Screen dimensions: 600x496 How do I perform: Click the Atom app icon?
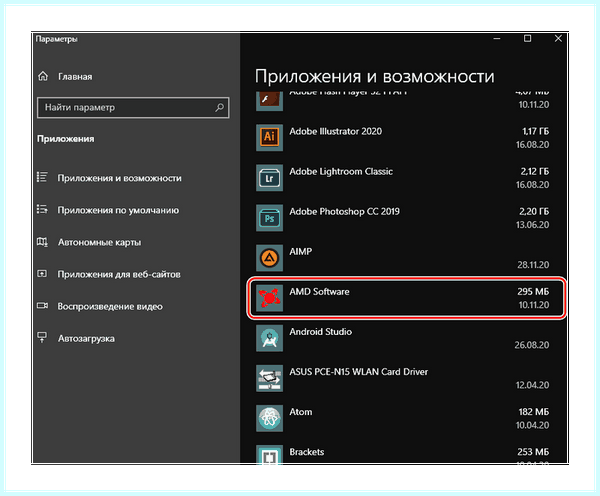pos(269,418)
